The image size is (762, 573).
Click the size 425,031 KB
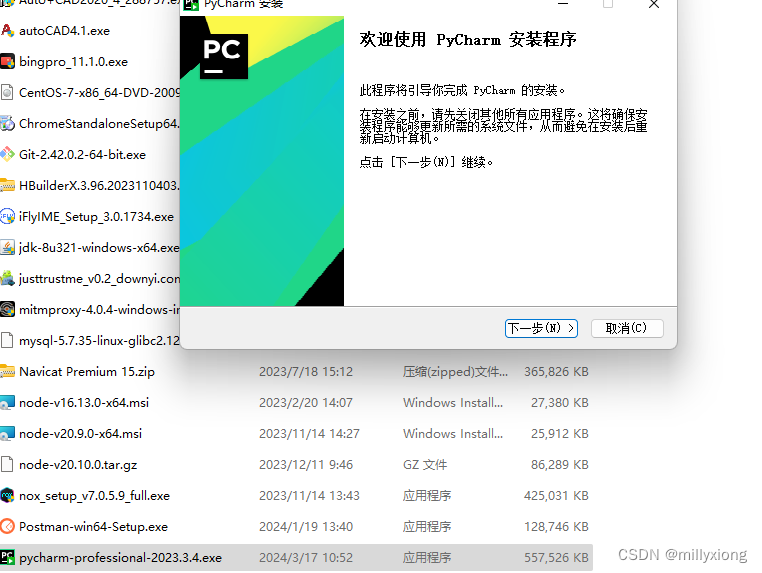(556, 496)
